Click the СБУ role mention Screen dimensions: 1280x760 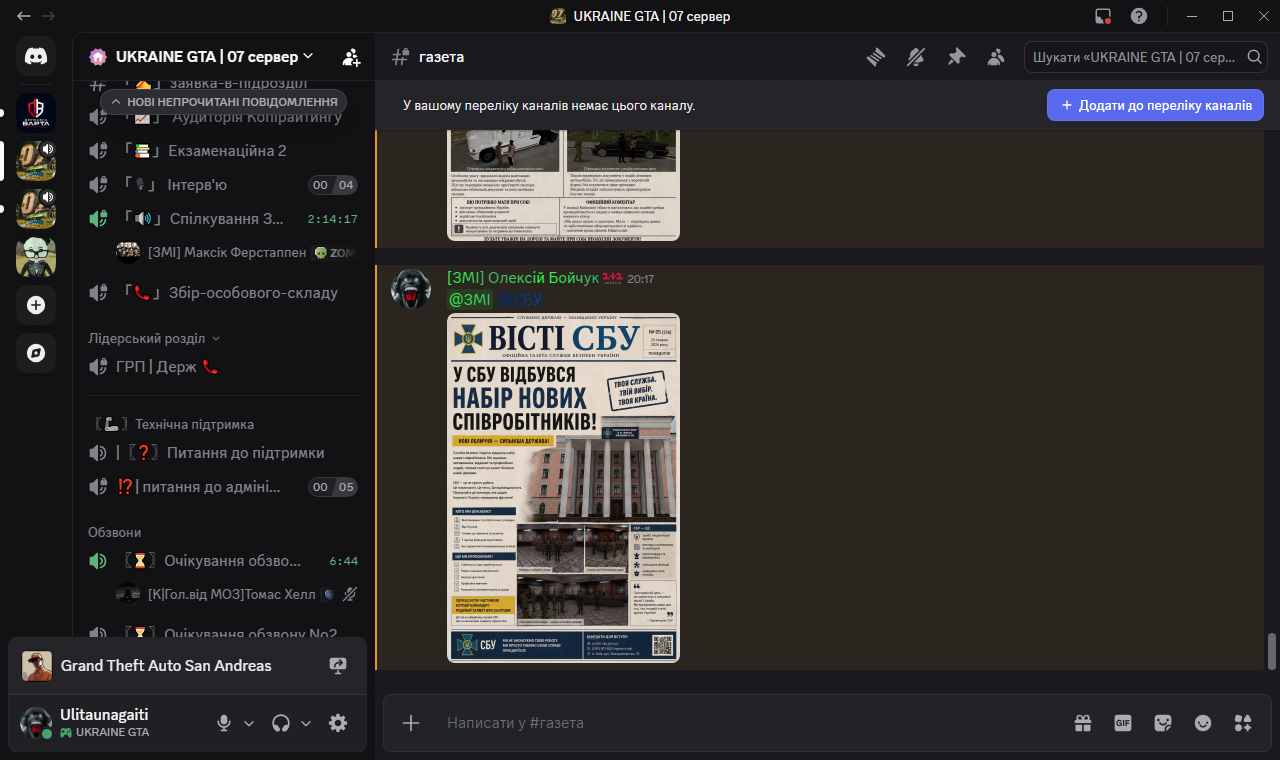click(520, 299)
